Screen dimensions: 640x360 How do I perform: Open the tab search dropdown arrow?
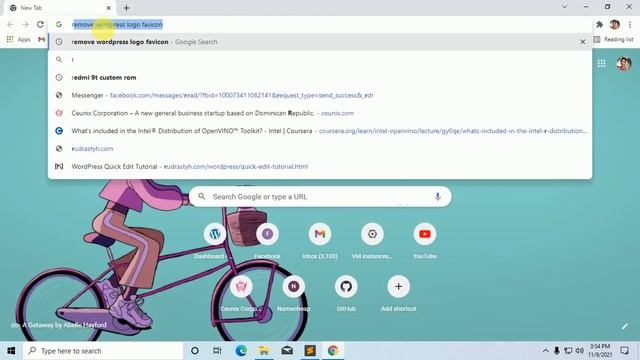pos(564,7)
